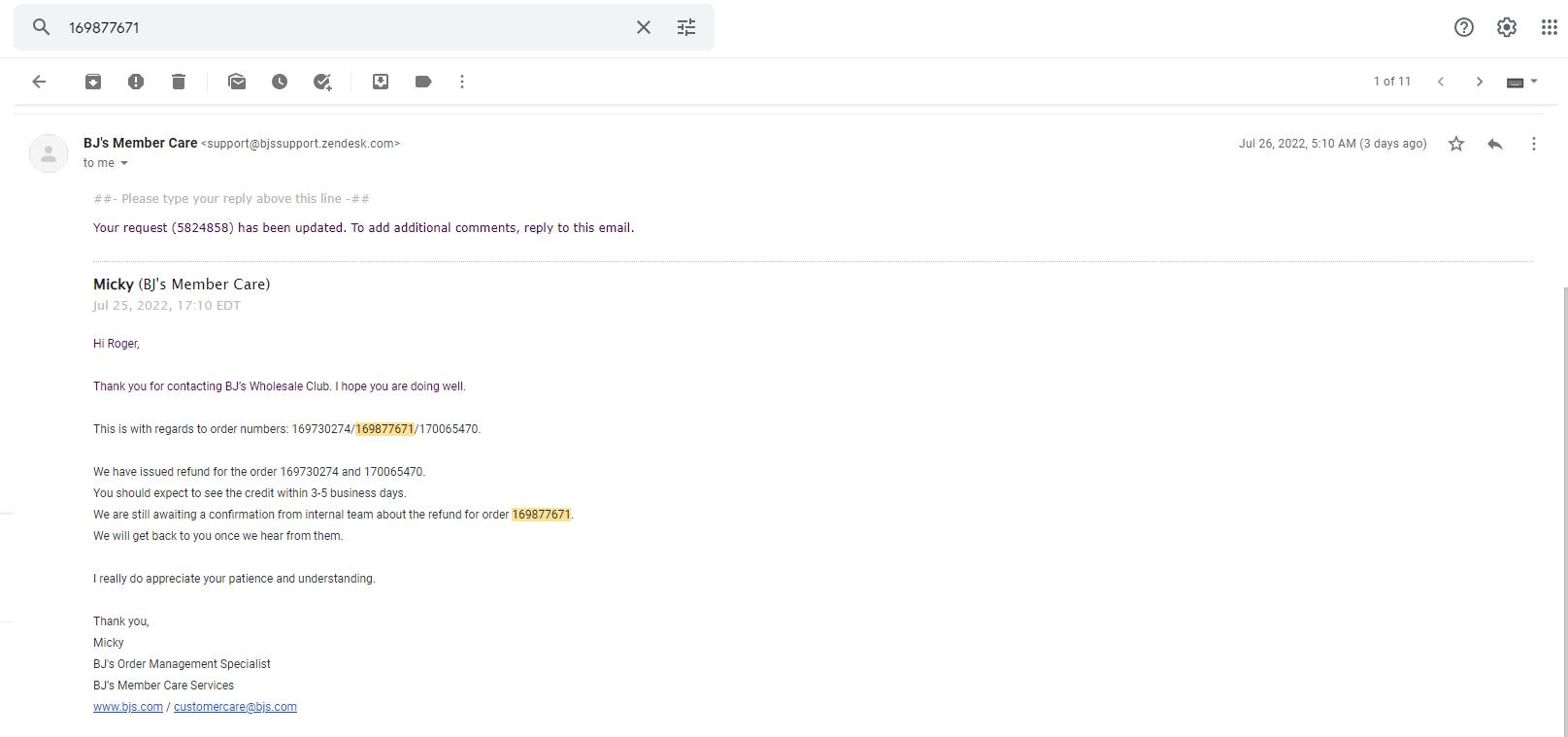Click highlighted order 169877671 in order list
Screen dimensions: 1568x737
tap(384, 429)
